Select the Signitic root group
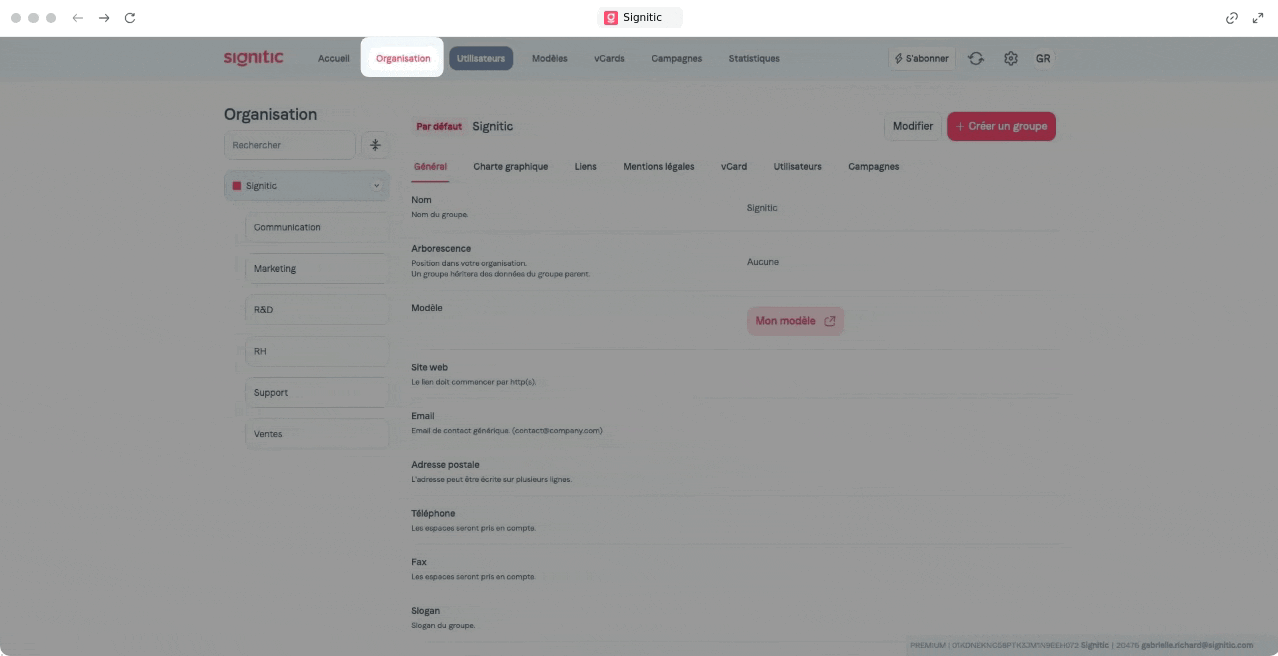This screenshot has width=1278, height=656. (307, 186)
